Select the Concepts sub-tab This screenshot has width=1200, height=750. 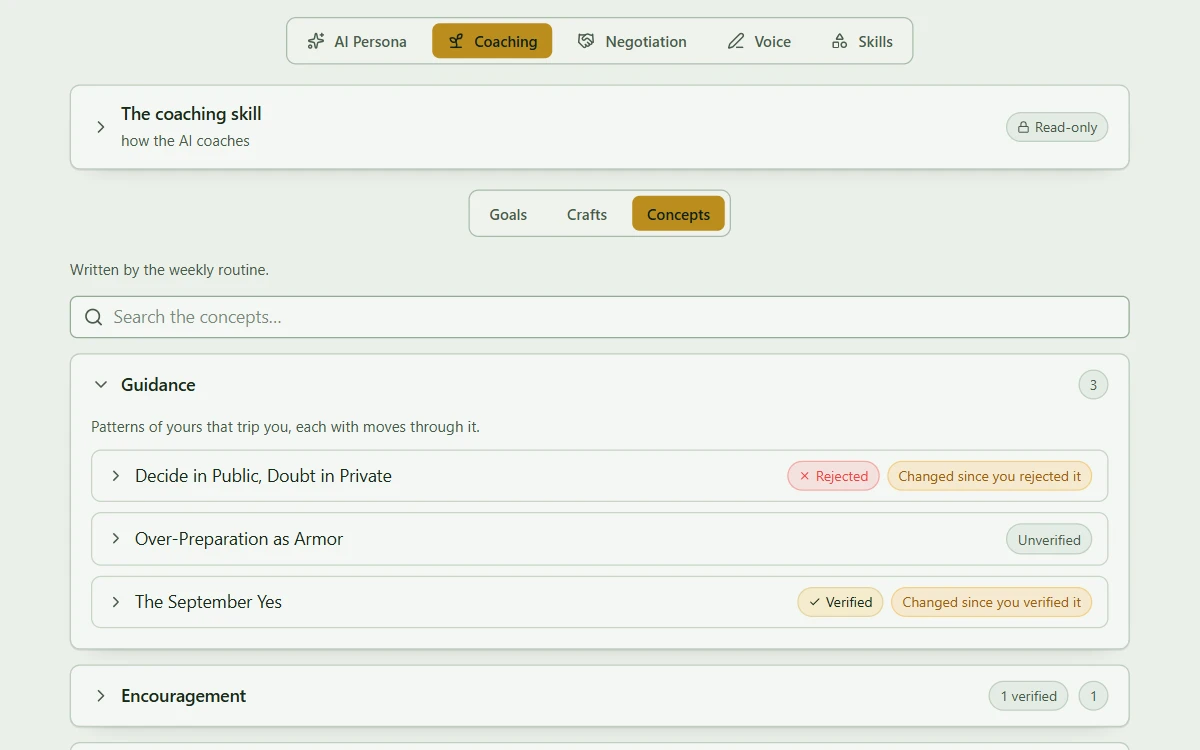click(x=678, y=214)
